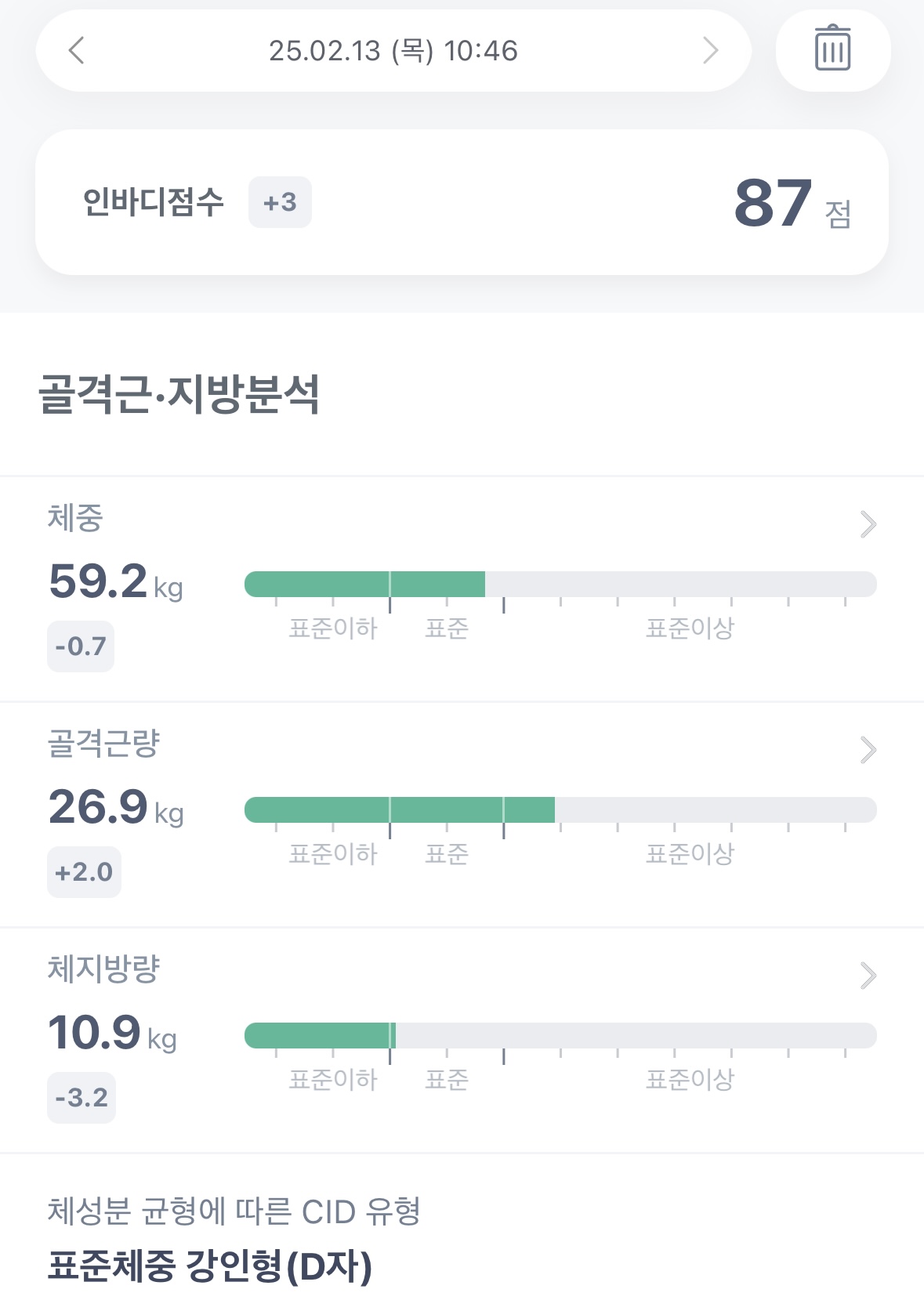Tap the 표준체중 강인형(D자) CID type
The height and width of the screenshot is (1300, 924).
210,1266
